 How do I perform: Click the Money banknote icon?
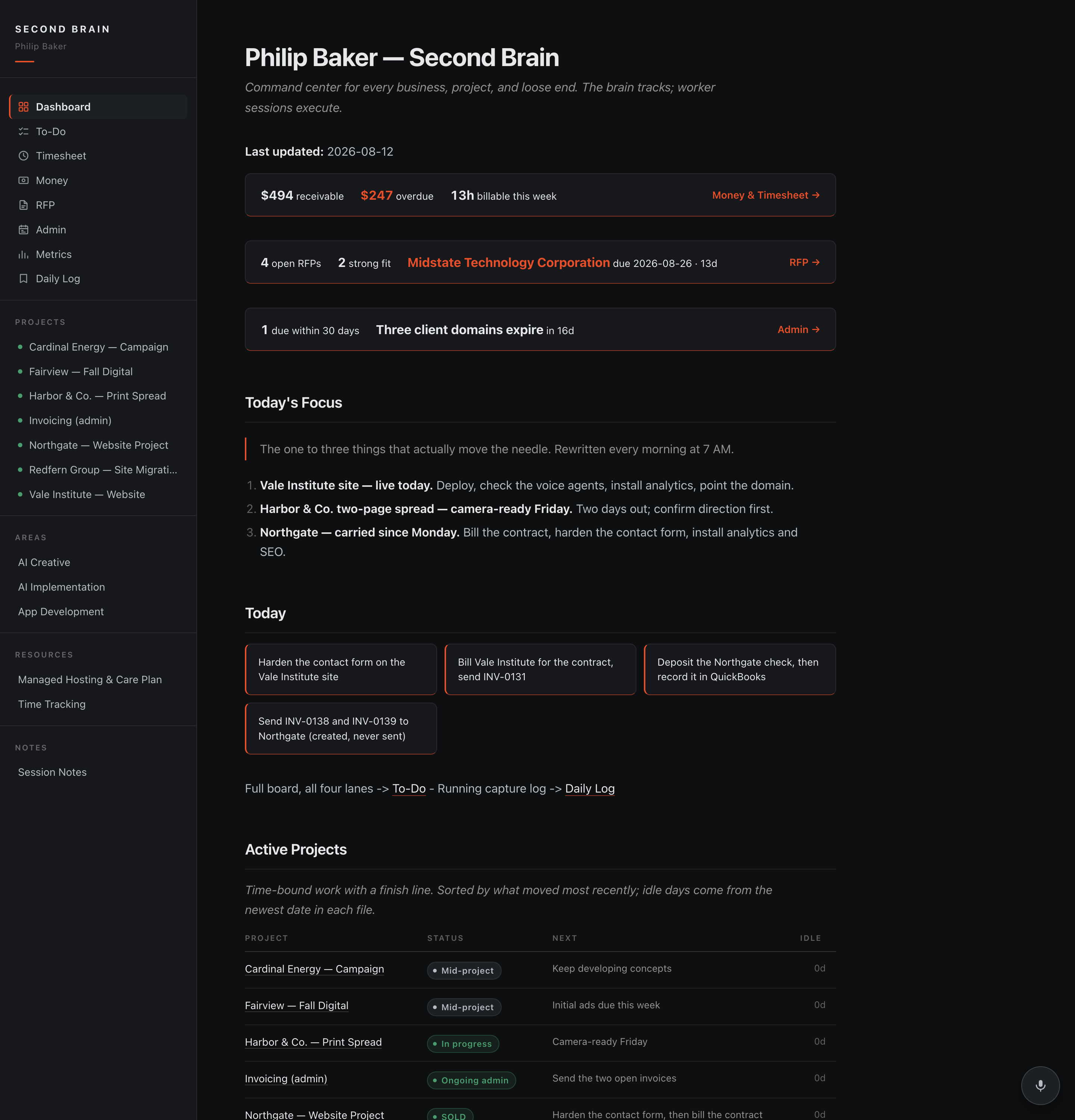(x=24, y=181)
